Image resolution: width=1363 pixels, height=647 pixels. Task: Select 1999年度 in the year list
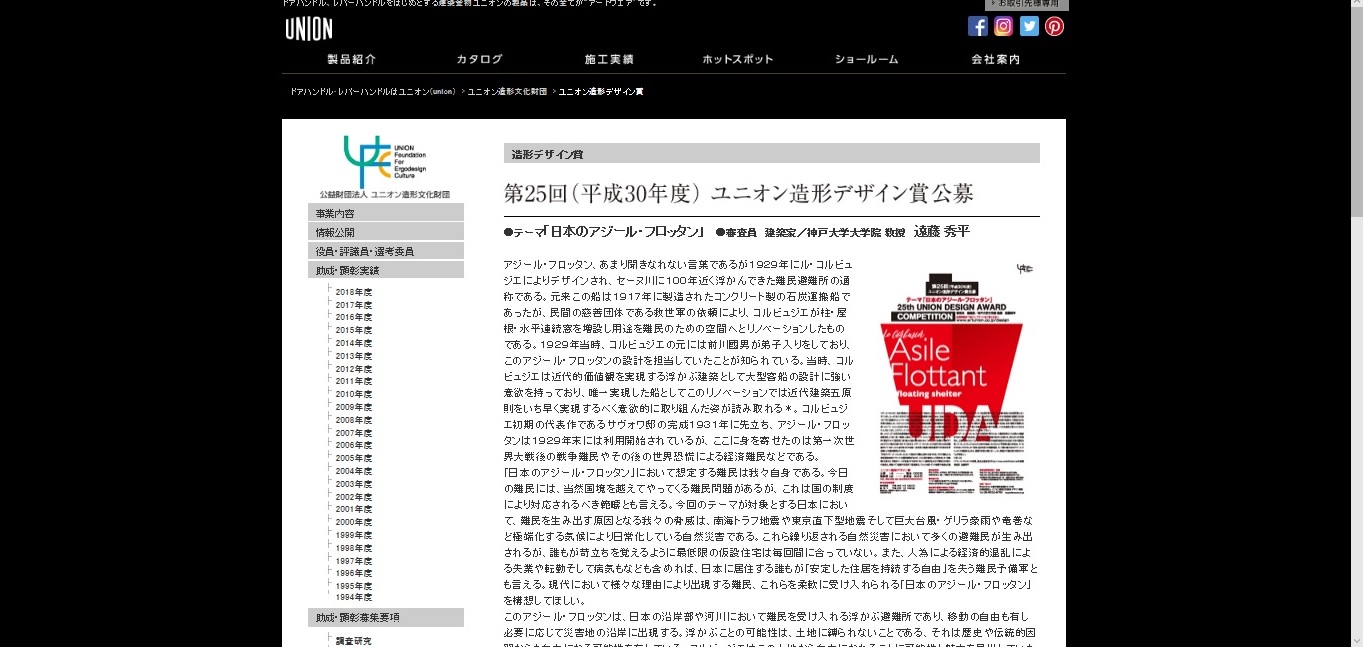[354, 535]
